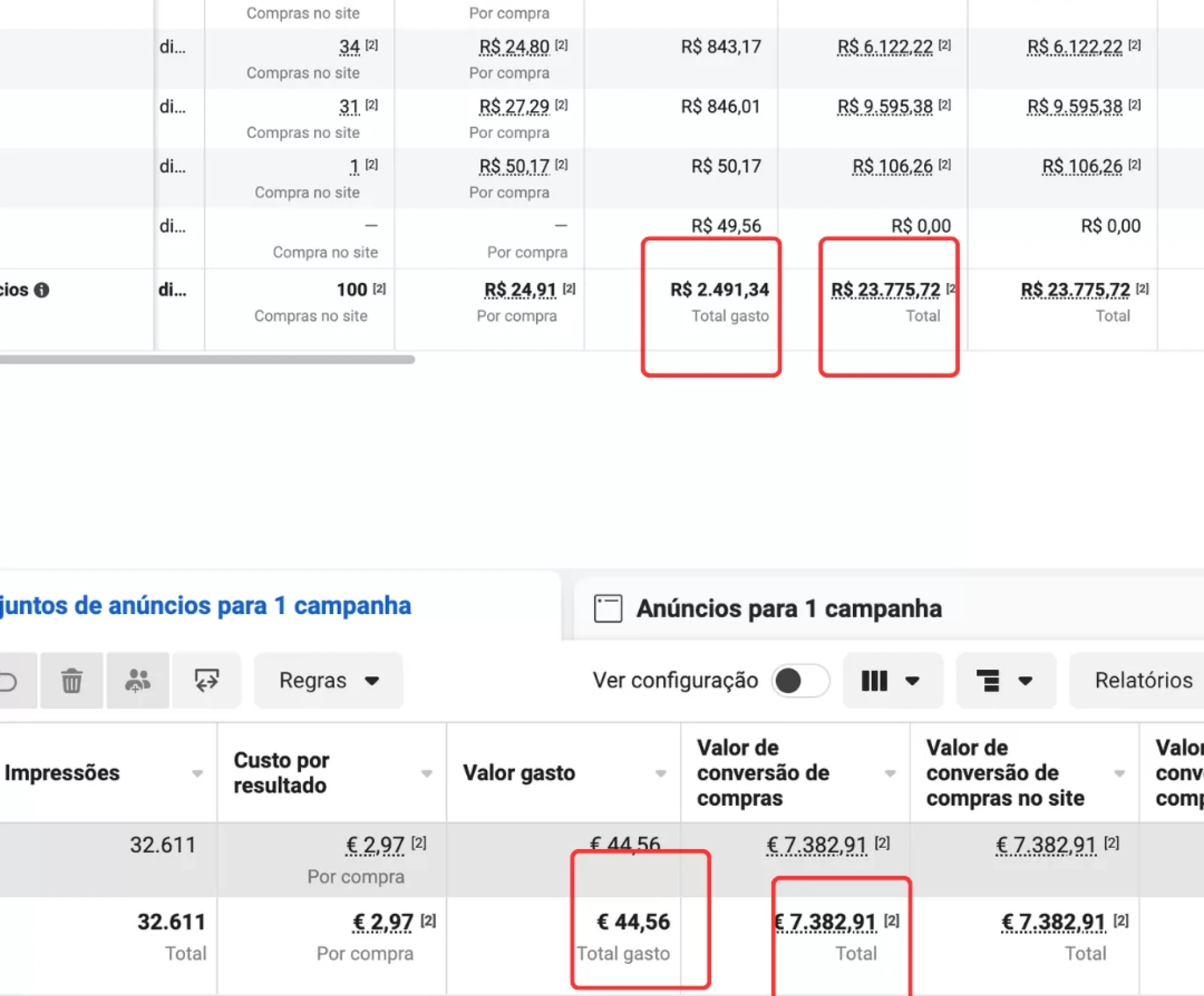
Task: Open the columns layout dropdown
Action: [x=893, y=681]
